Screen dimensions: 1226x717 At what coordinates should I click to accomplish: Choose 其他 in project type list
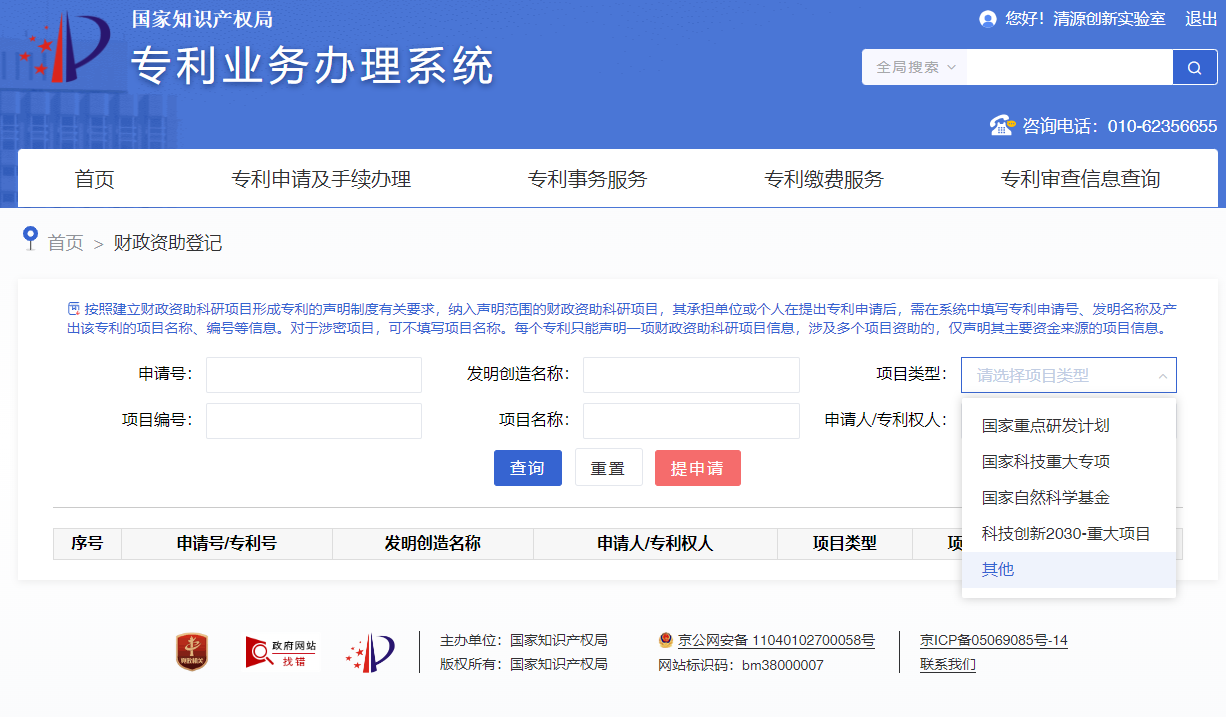998,570
